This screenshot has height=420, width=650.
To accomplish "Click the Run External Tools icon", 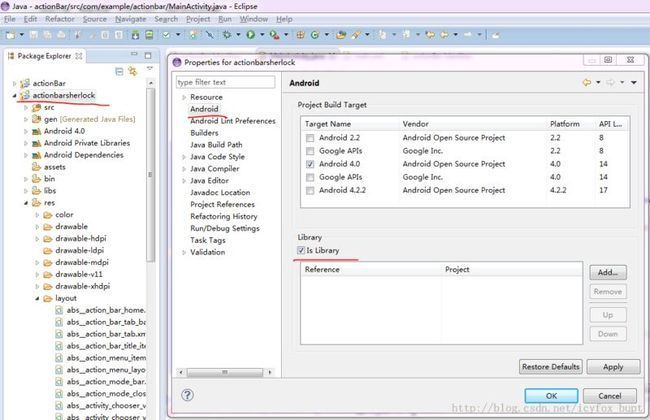I will point(274,35).
